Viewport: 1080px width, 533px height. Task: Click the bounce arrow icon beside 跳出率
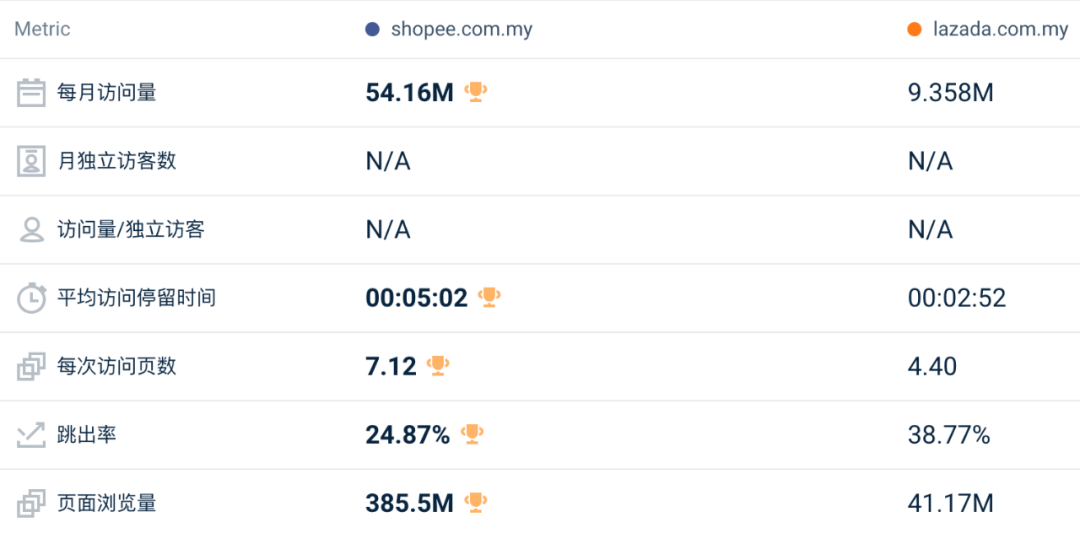32,435
